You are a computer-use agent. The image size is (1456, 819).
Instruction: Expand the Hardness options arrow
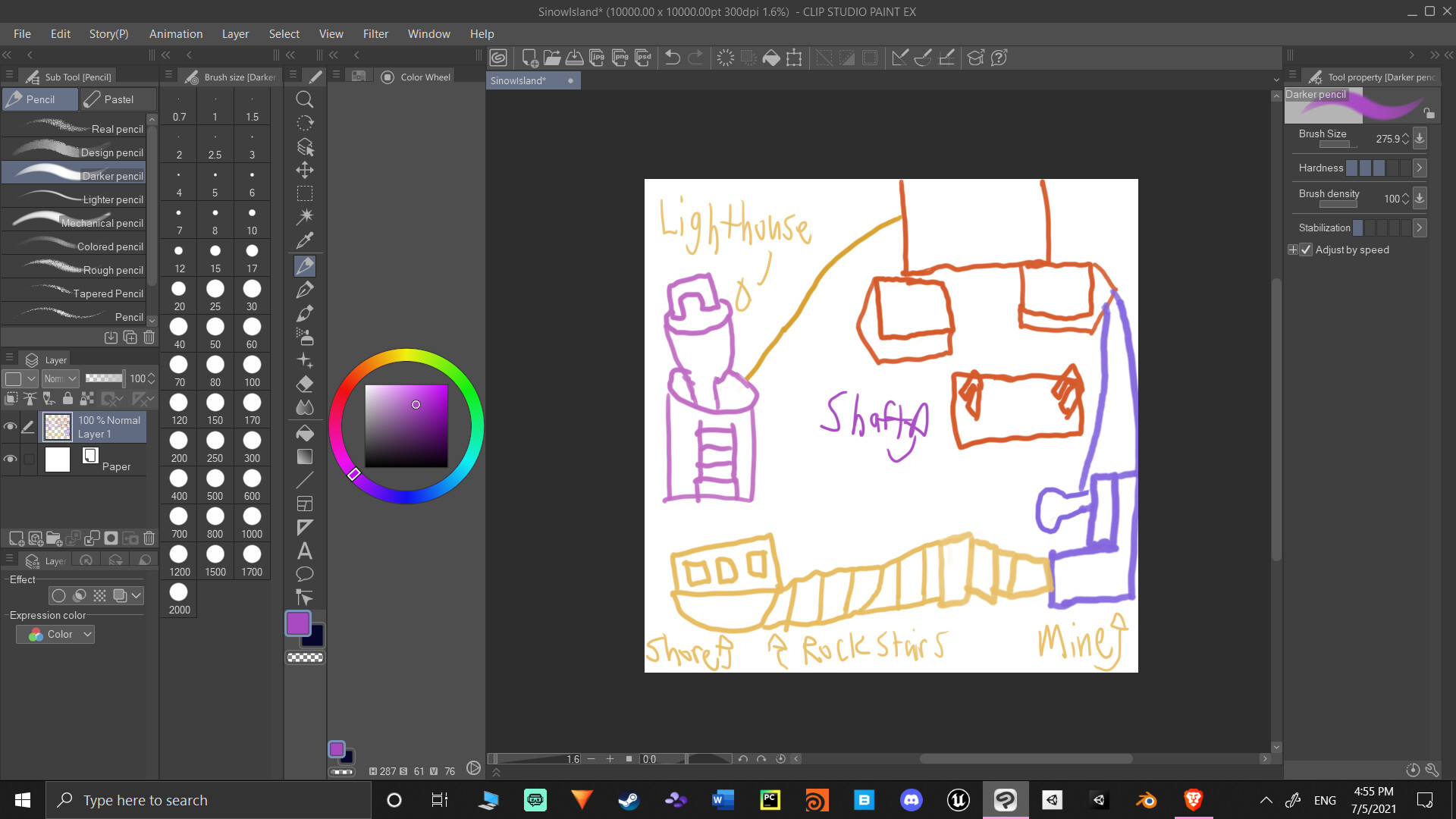tap(1420, 168)
